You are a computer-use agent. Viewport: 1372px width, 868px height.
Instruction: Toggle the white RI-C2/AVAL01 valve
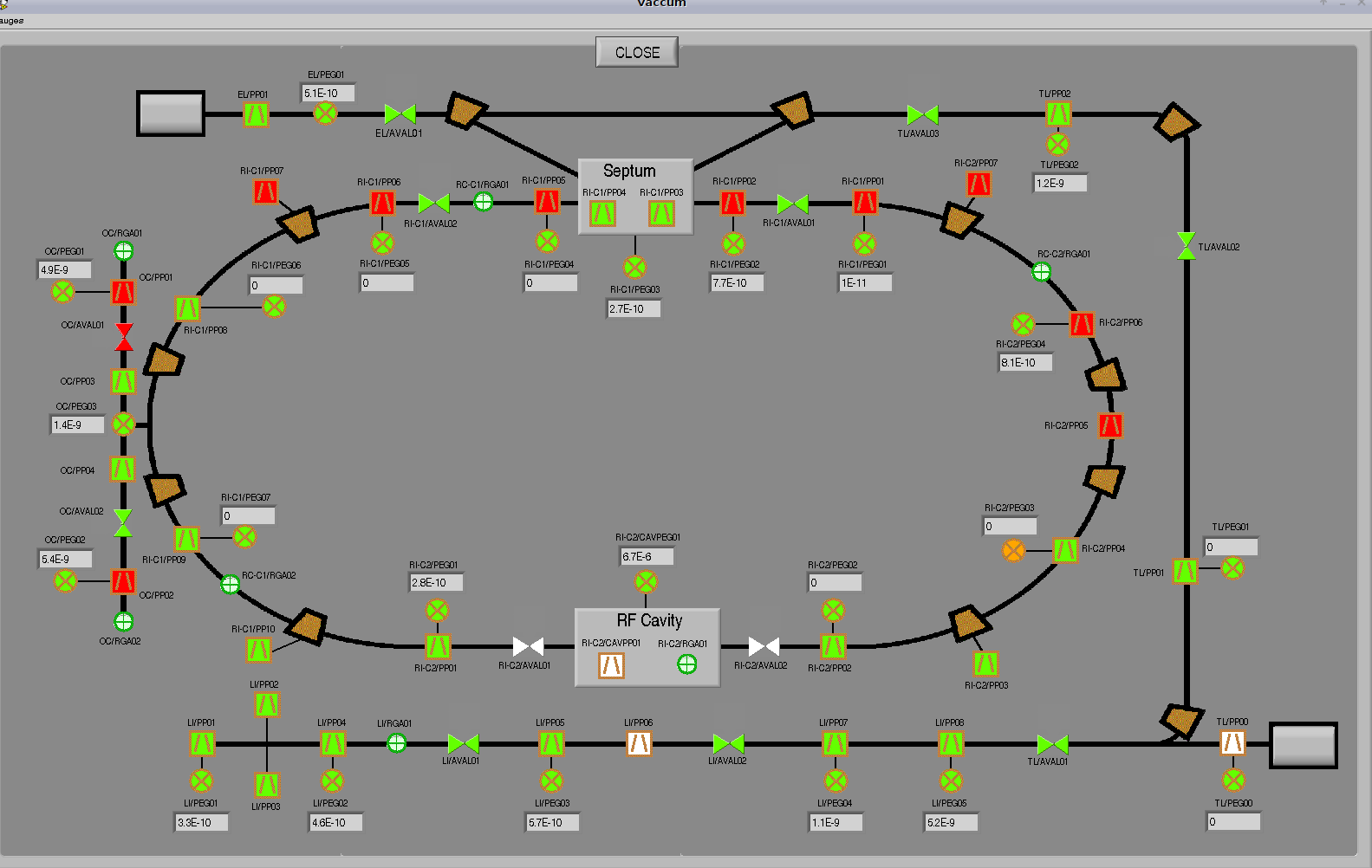coord(528,646)
